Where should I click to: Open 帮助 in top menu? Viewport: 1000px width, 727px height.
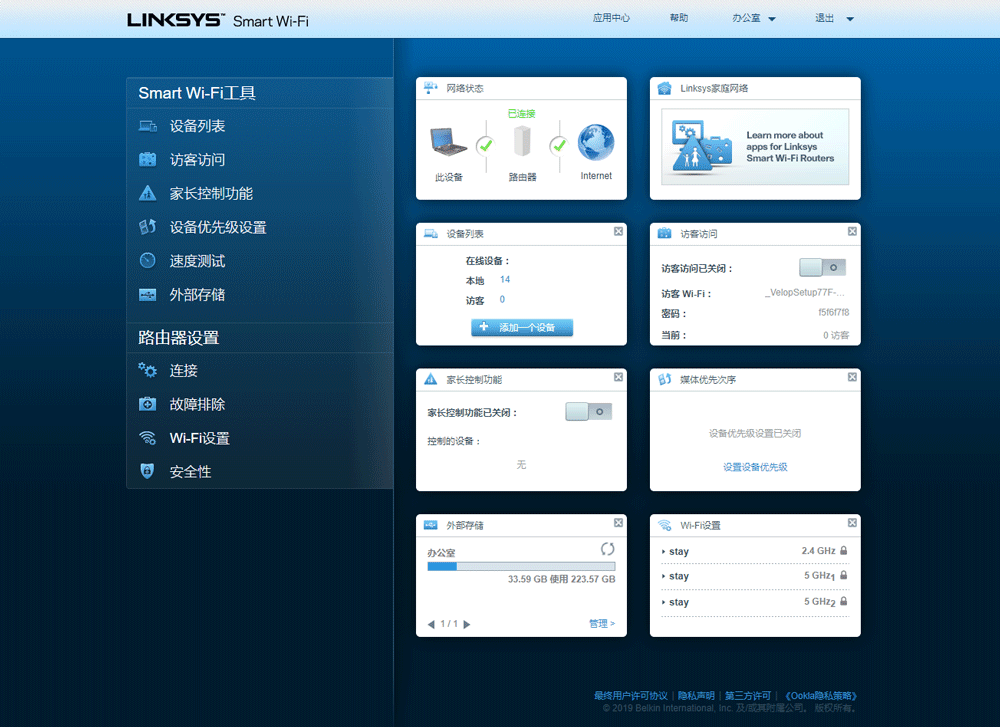(679, 18)
